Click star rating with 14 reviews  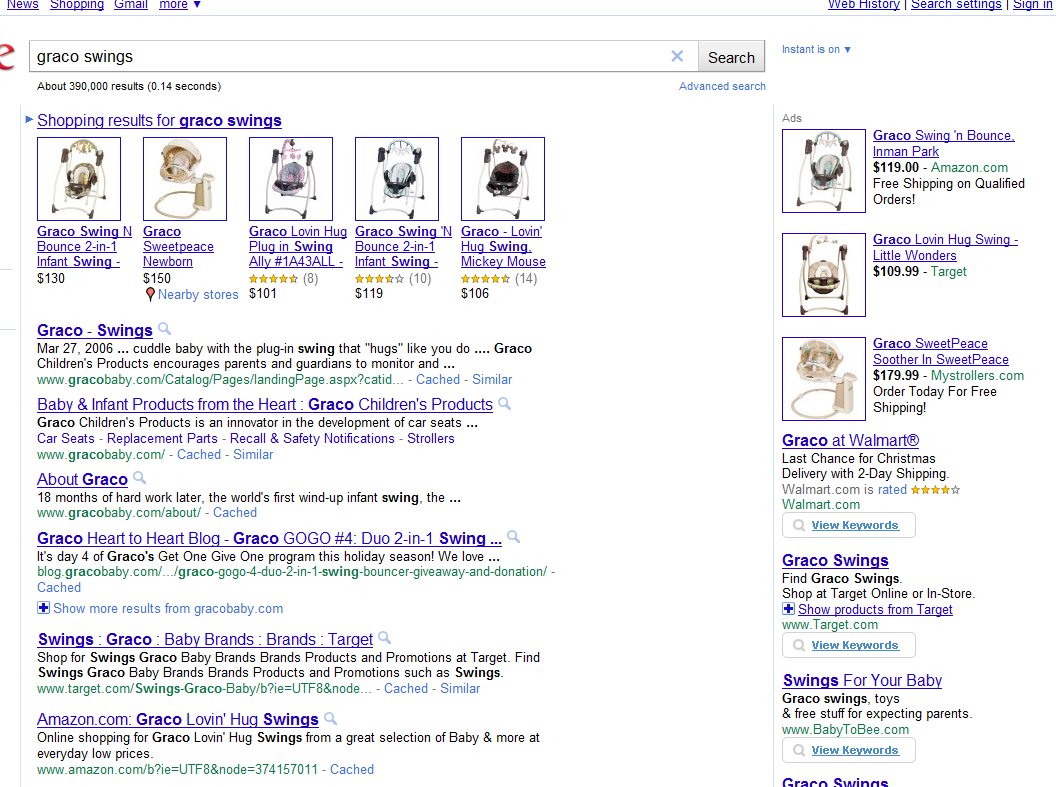[x=486, y=278]
